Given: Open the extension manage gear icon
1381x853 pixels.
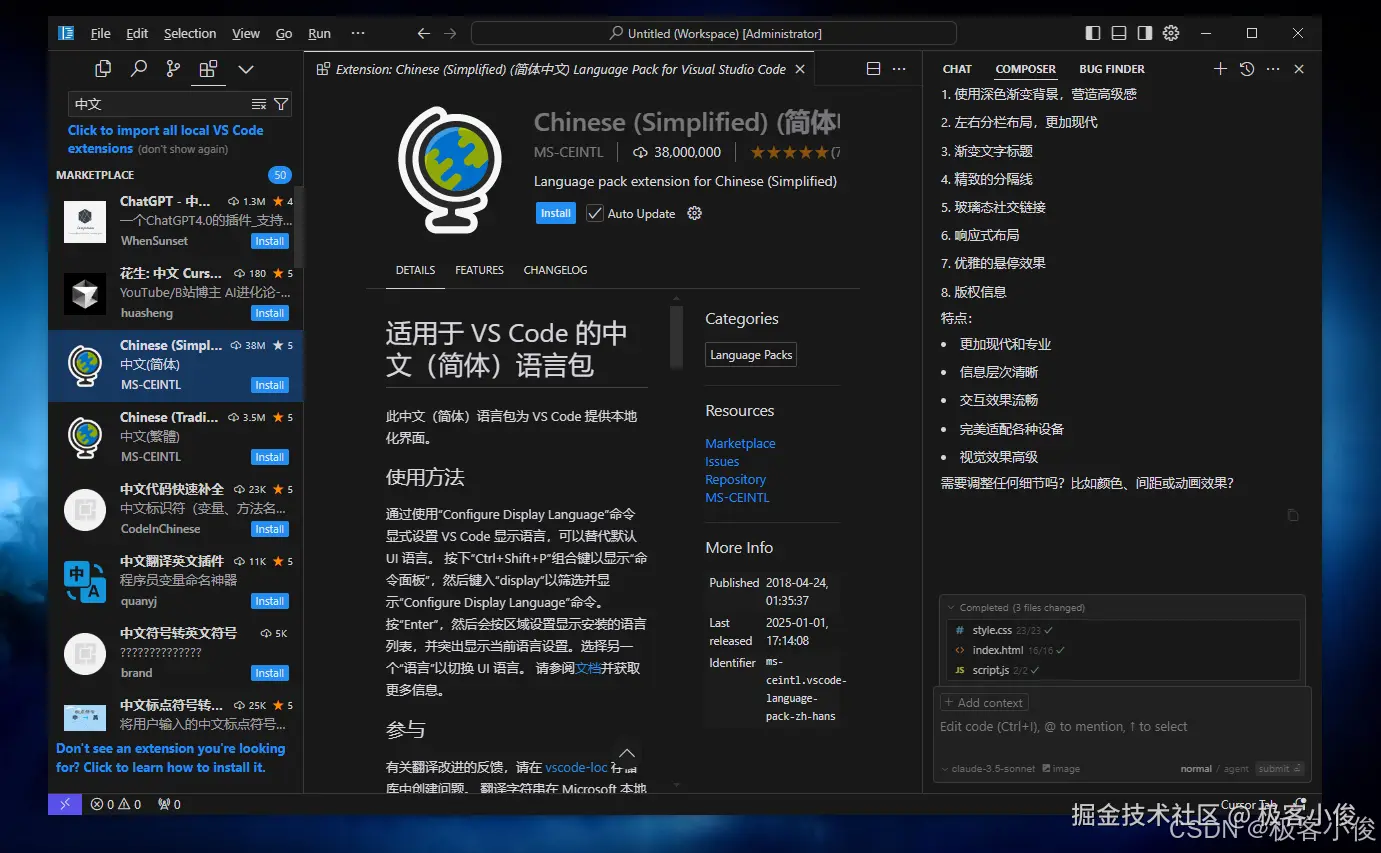Looking at the screenshot, I should point(695,213).
